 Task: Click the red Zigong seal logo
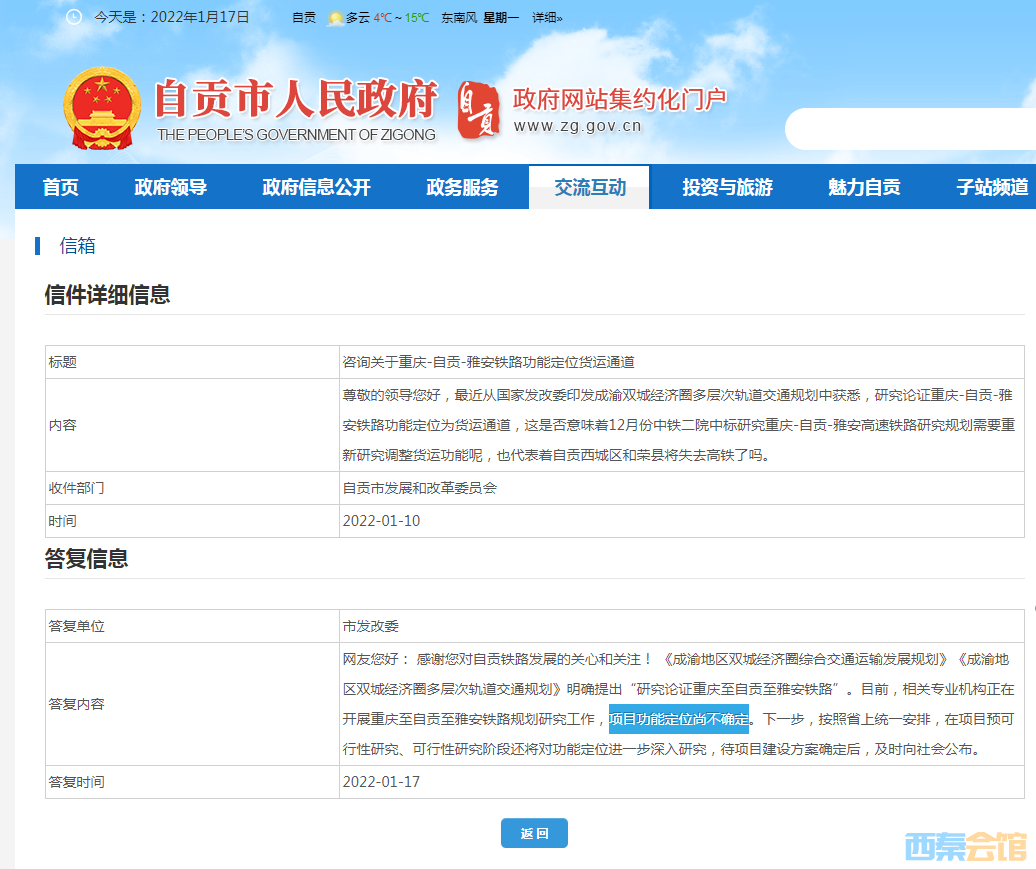tap(478, 110)
